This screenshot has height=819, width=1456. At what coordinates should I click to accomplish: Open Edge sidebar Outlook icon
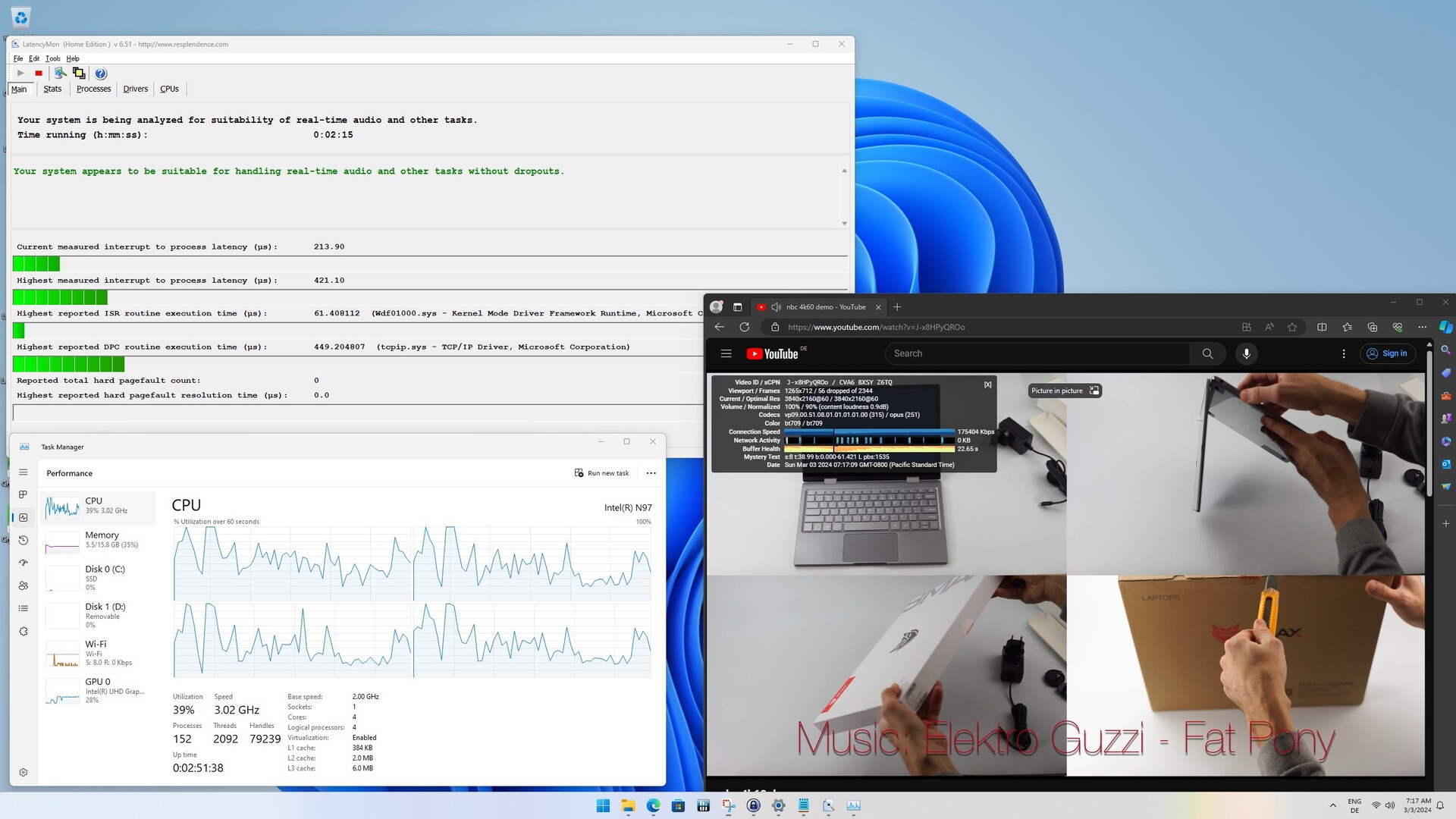pos(1445,464)
